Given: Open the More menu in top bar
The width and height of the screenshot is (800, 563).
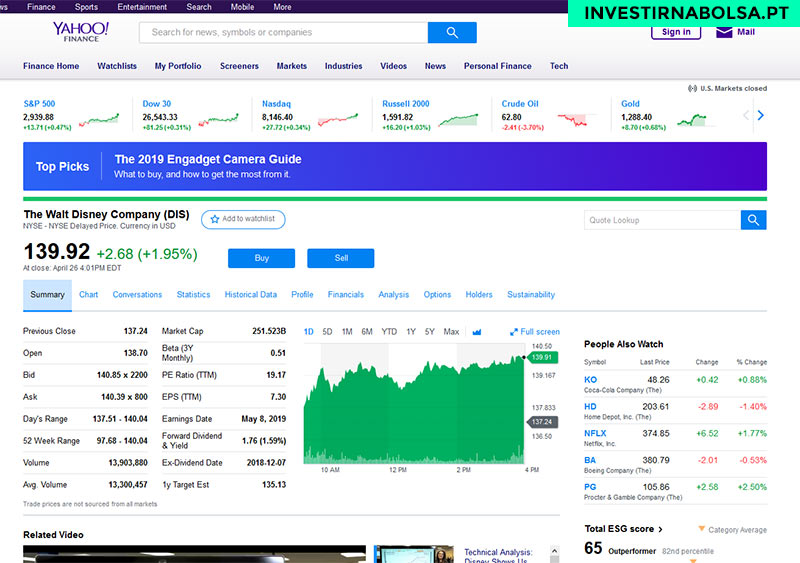Looking at the screenshot, I should point(282,7).
